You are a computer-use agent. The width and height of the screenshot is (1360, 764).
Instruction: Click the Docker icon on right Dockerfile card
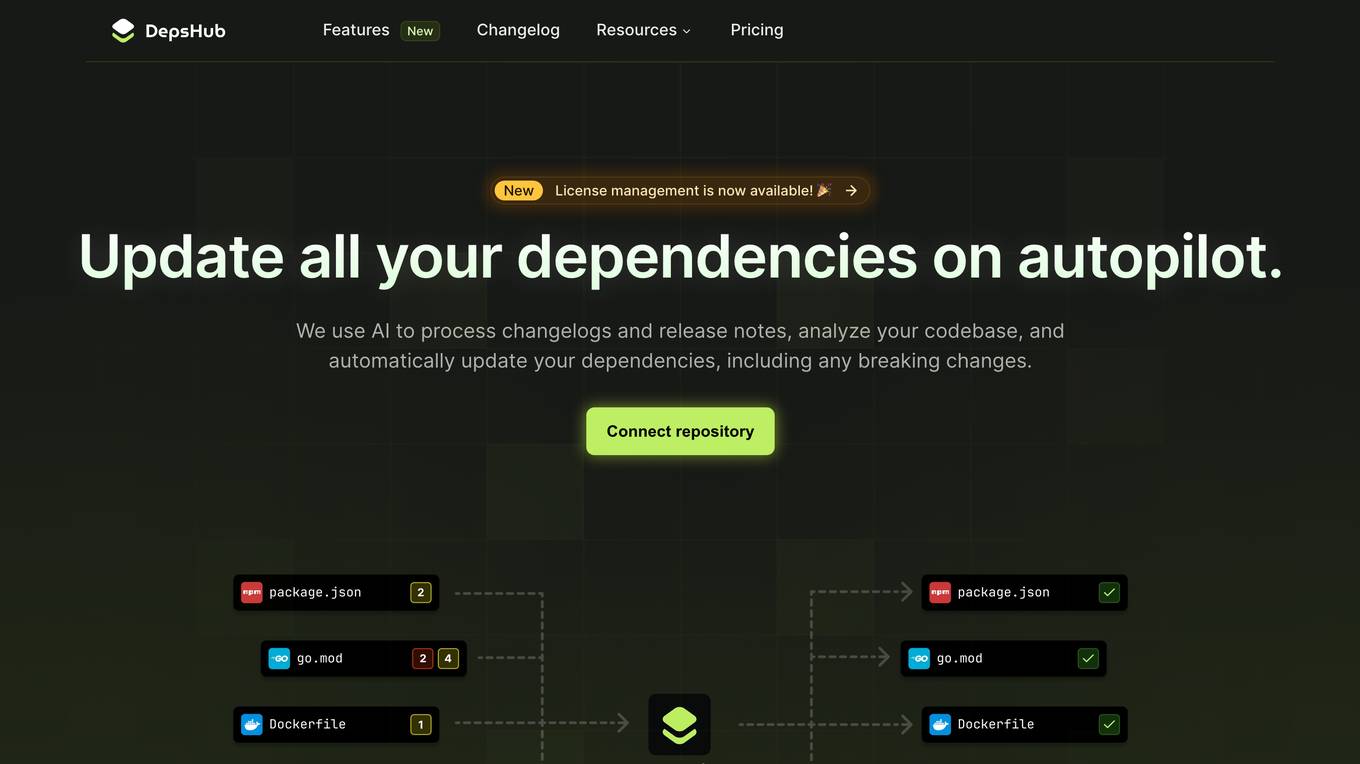pyautogui.click(x=940, y=724)
